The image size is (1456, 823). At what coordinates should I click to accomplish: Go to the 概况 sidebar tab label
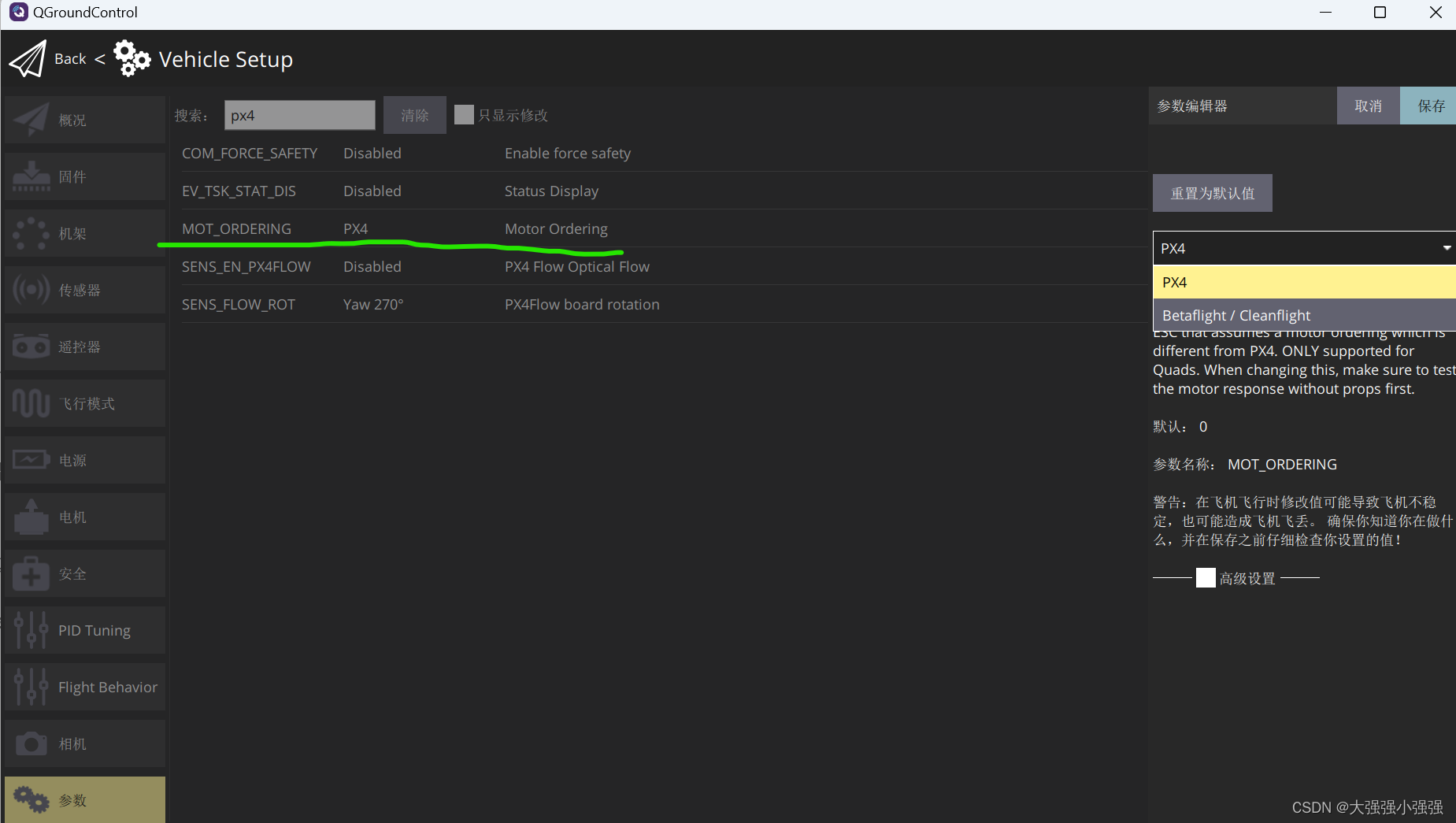click(x=72, y=120)
